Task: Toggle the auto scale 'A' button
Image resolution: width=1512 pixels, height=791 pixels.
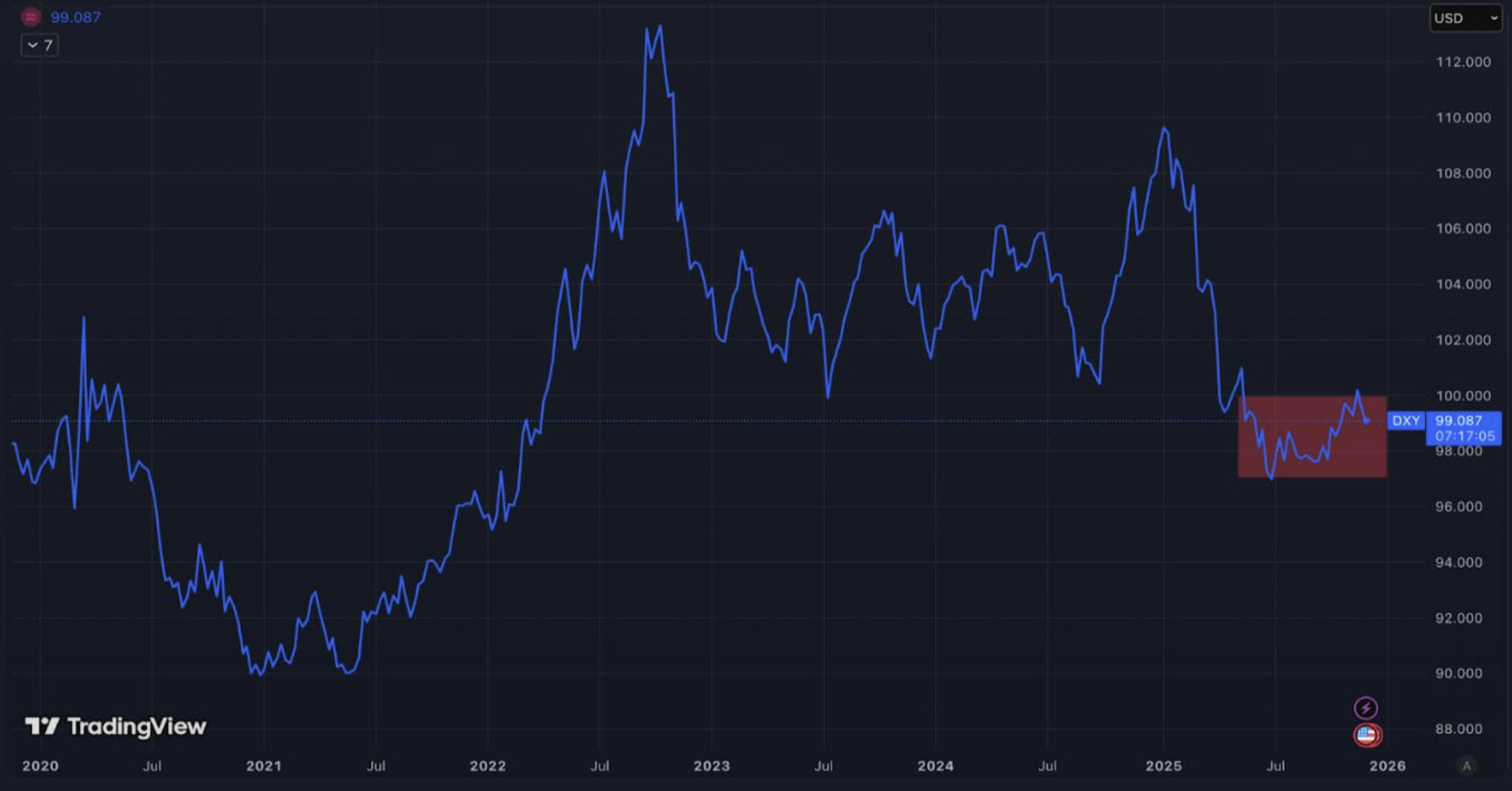Action: pos(1466,766)
